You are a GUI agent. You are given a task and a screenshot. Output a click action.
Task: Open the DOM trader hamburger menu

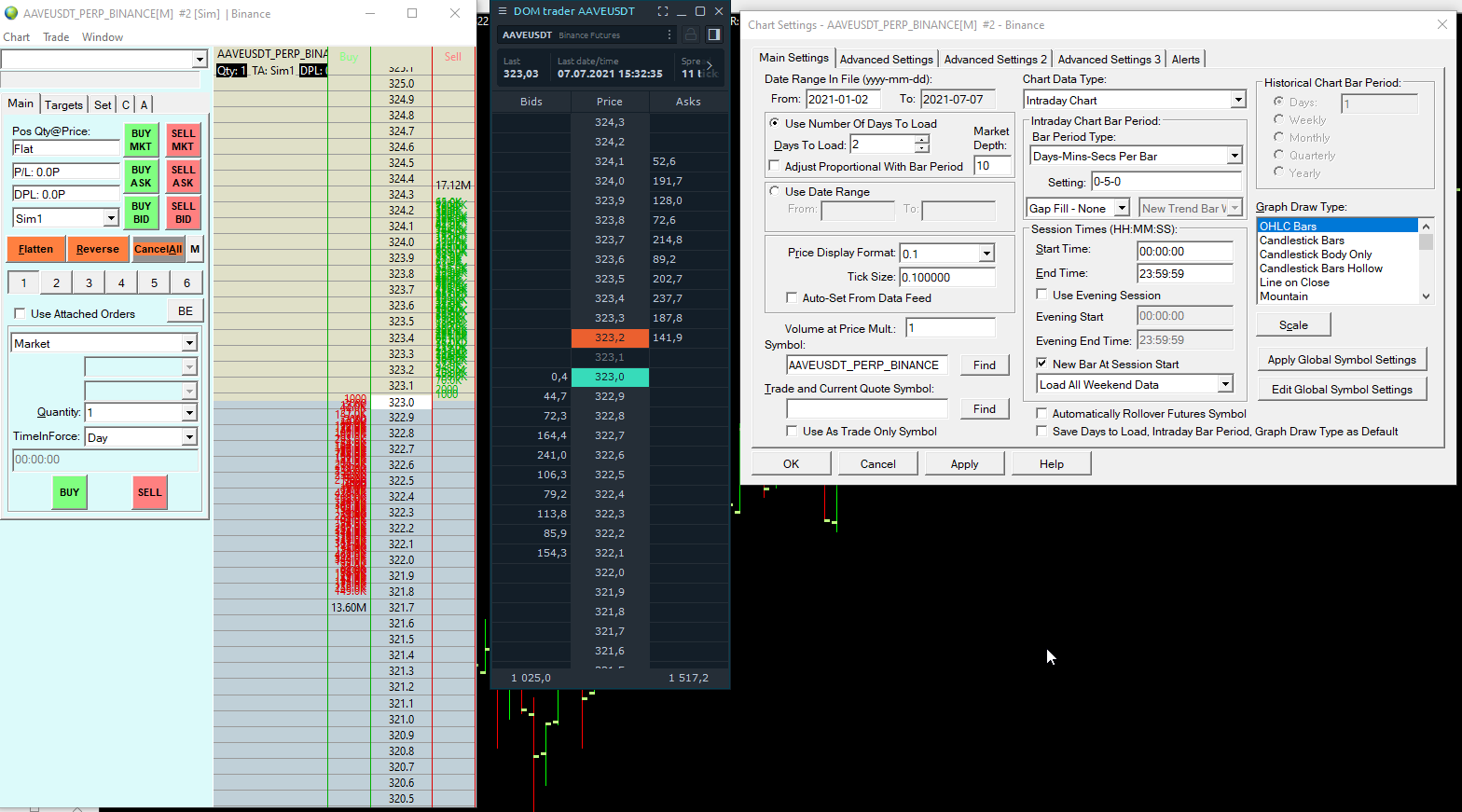click(503, 11)
